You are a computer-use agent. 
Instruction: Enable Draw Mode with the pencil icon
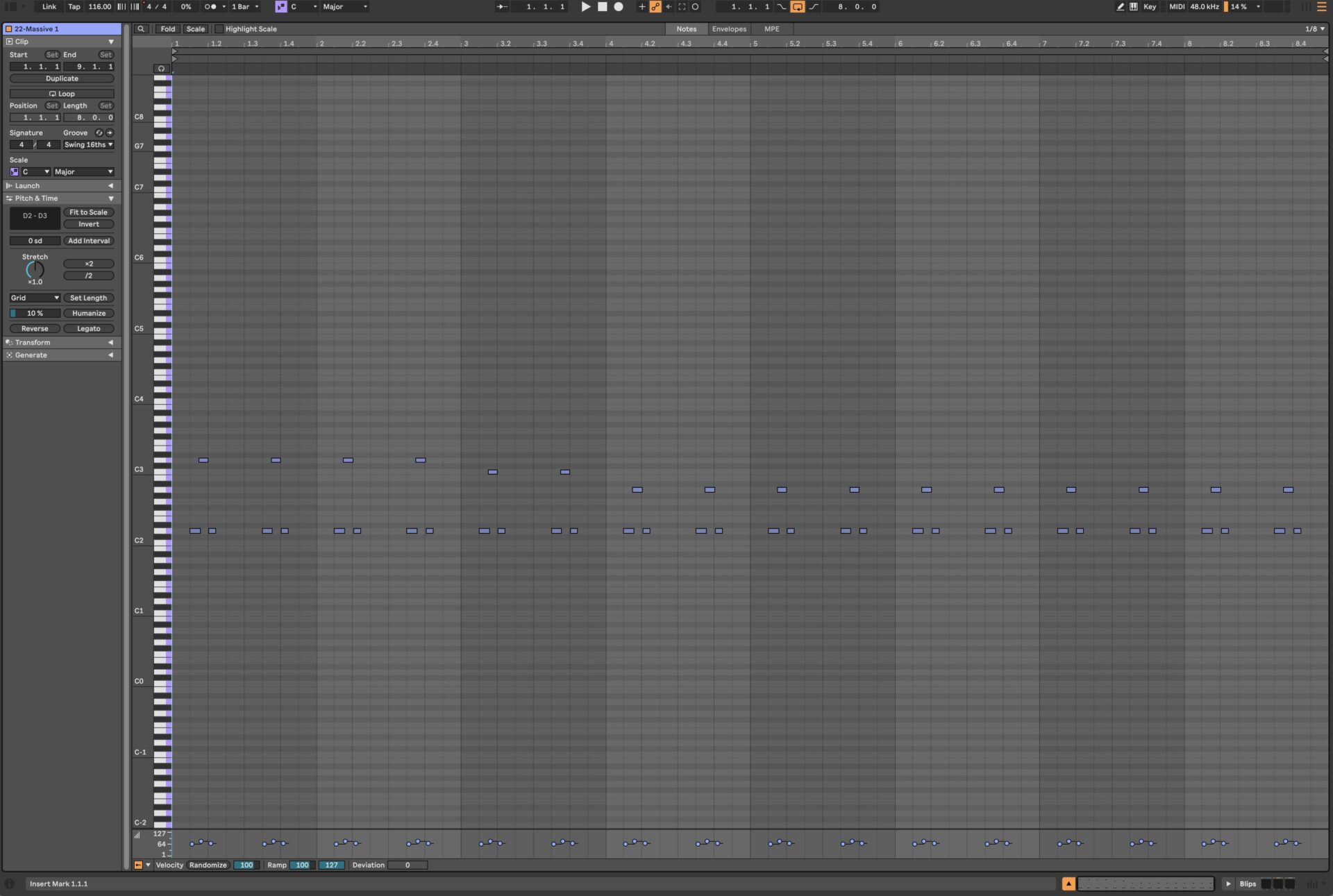[1120, 7]
